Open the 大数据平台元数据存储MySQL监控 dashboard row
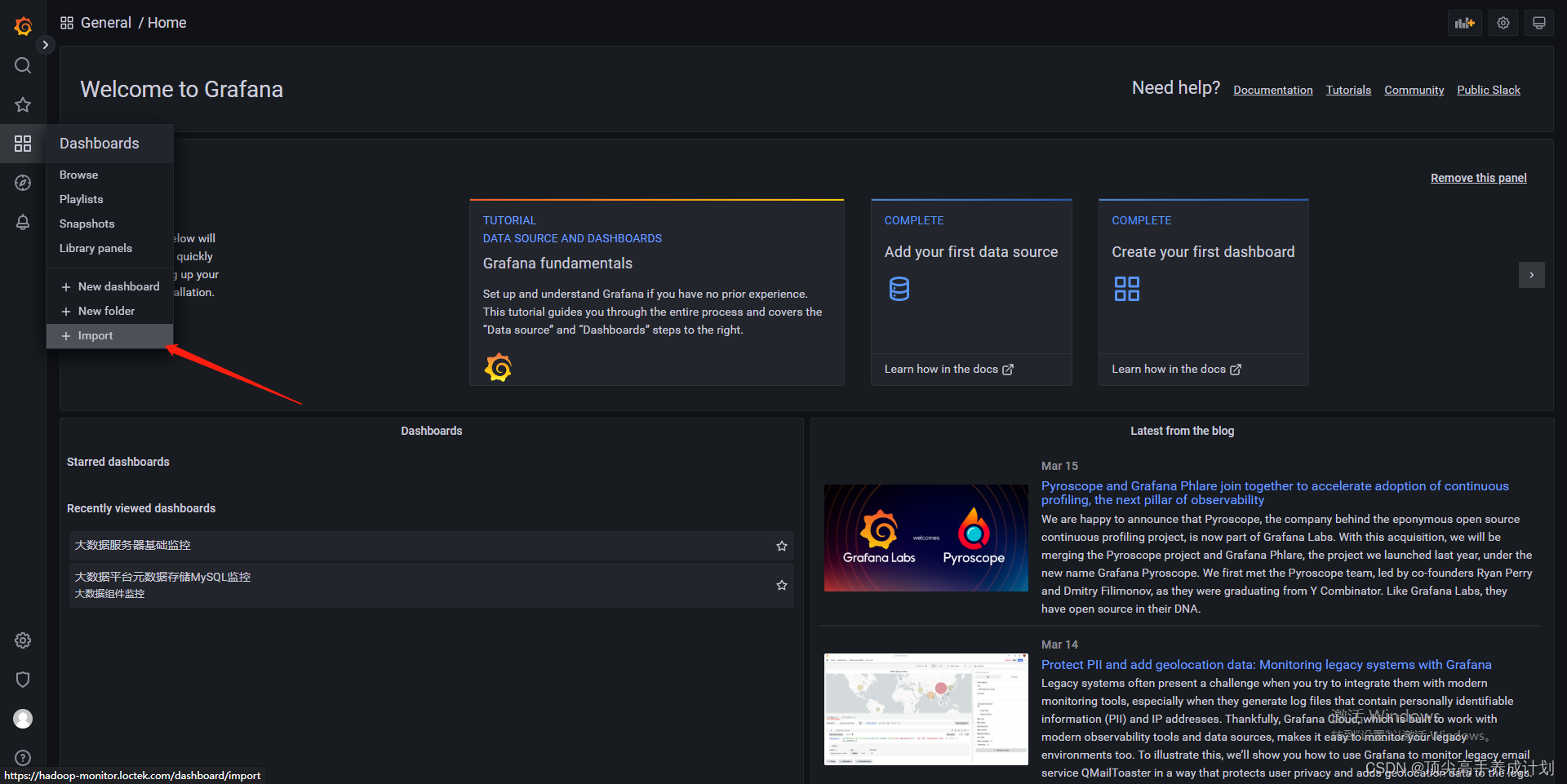1567x784 pixels. tap(431, 585)
